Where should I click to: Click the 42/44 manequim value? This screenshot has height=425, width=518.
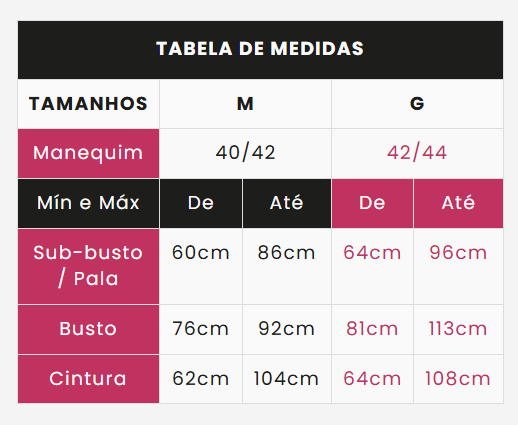point(417,153)
